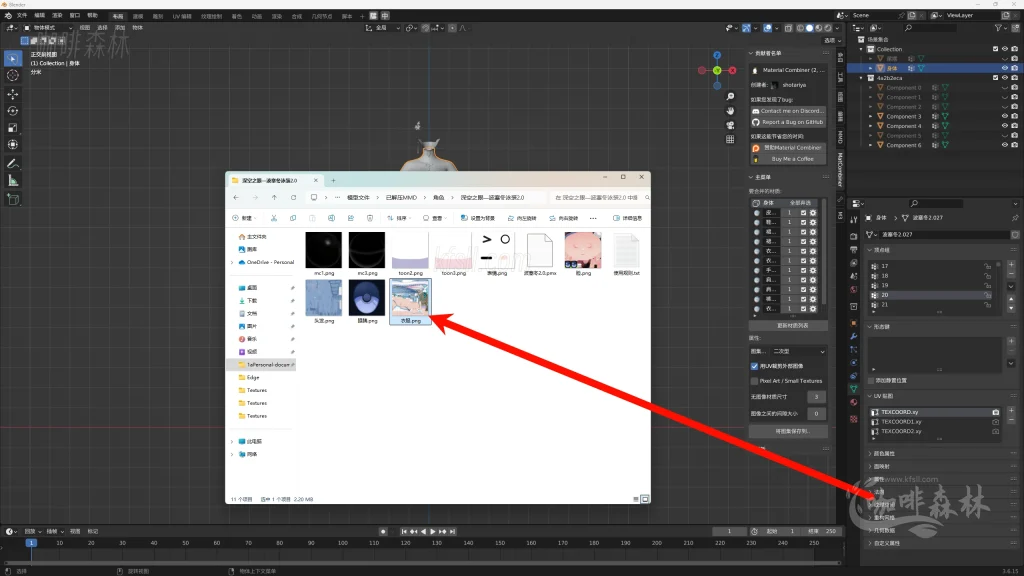Pick the Annotate pencil tool
Viewport: 1024px width, 576px height.
tap(12, 163)
